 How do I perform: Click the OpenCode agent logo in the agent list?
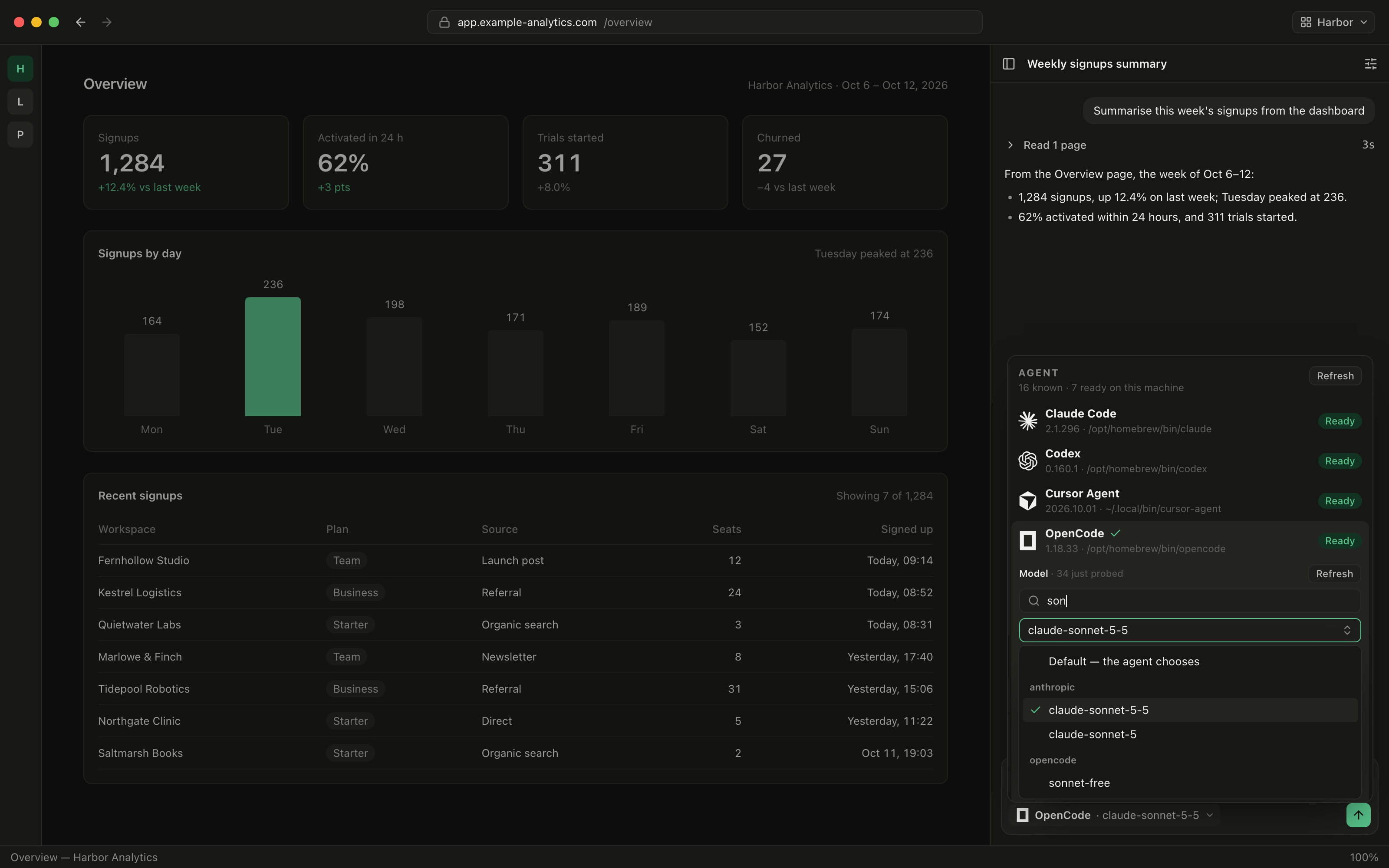pos(1027,541)
